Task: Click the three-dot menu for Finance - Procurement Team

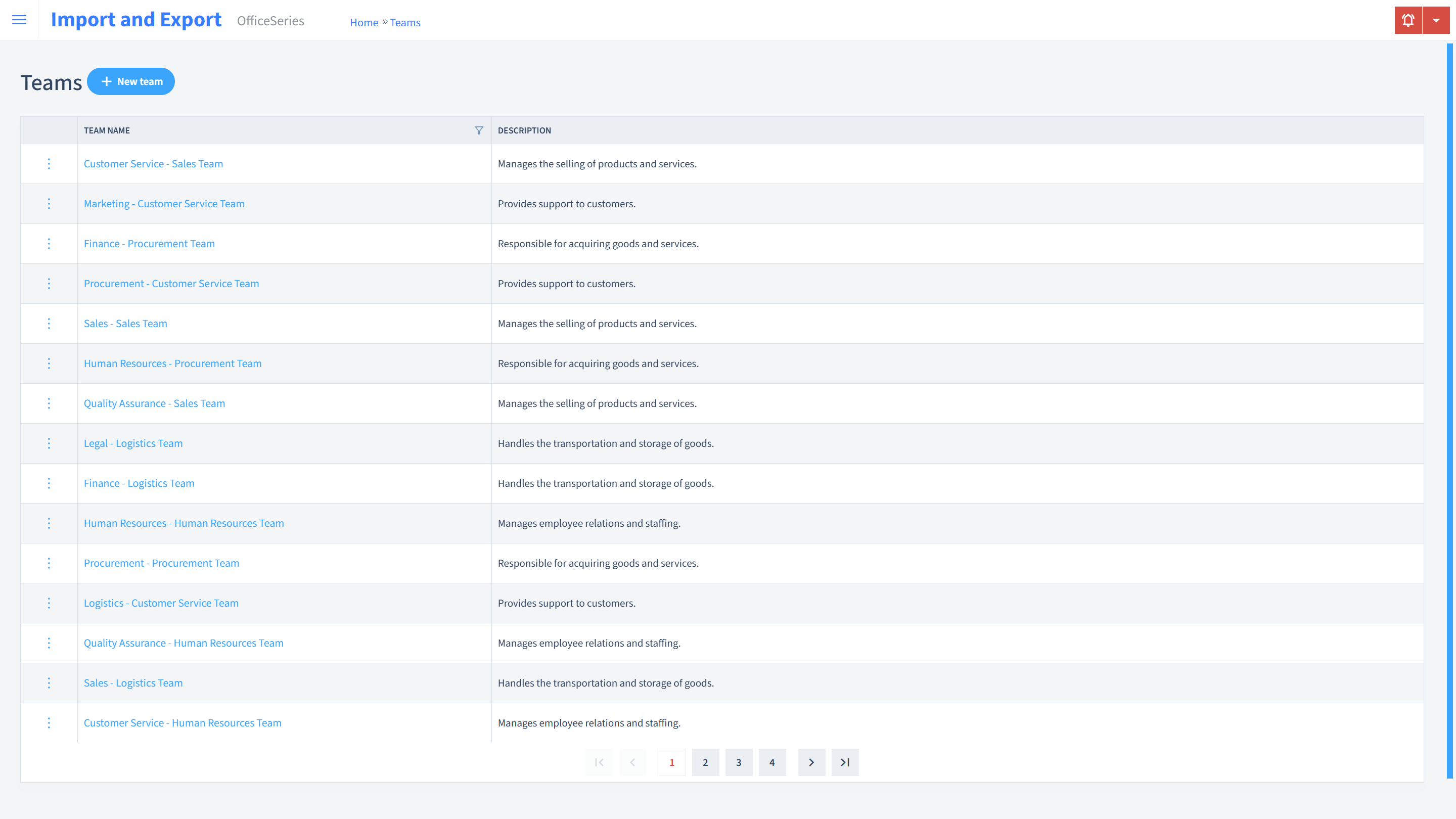Action: (x=49, y=243)
